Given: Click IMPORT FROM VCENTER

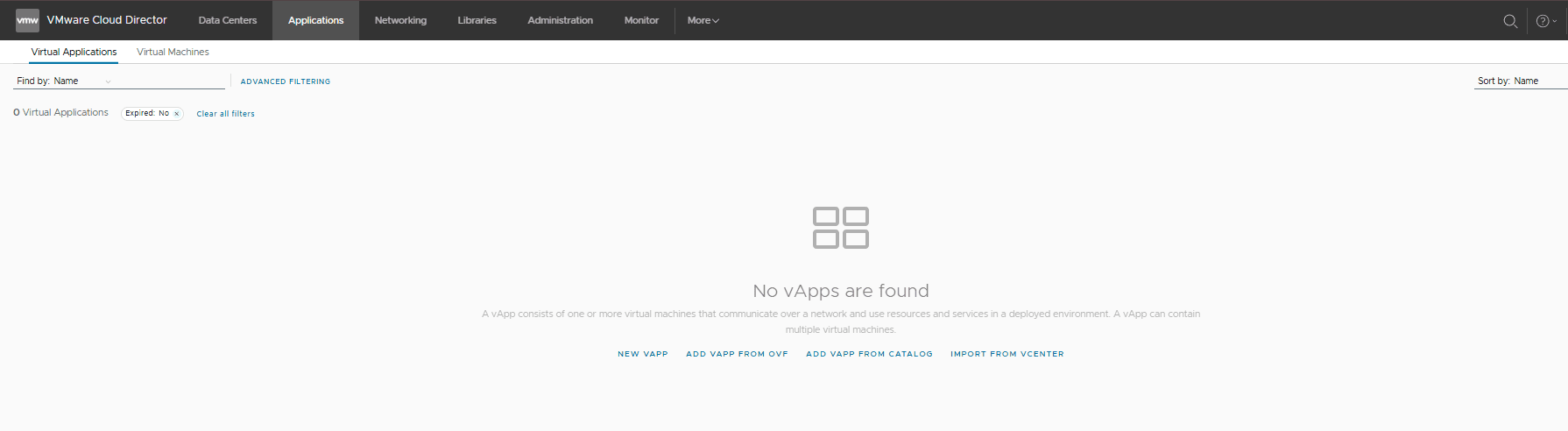Looking at the screenshot, I should pyautogui.click(x=1007, y=354).
